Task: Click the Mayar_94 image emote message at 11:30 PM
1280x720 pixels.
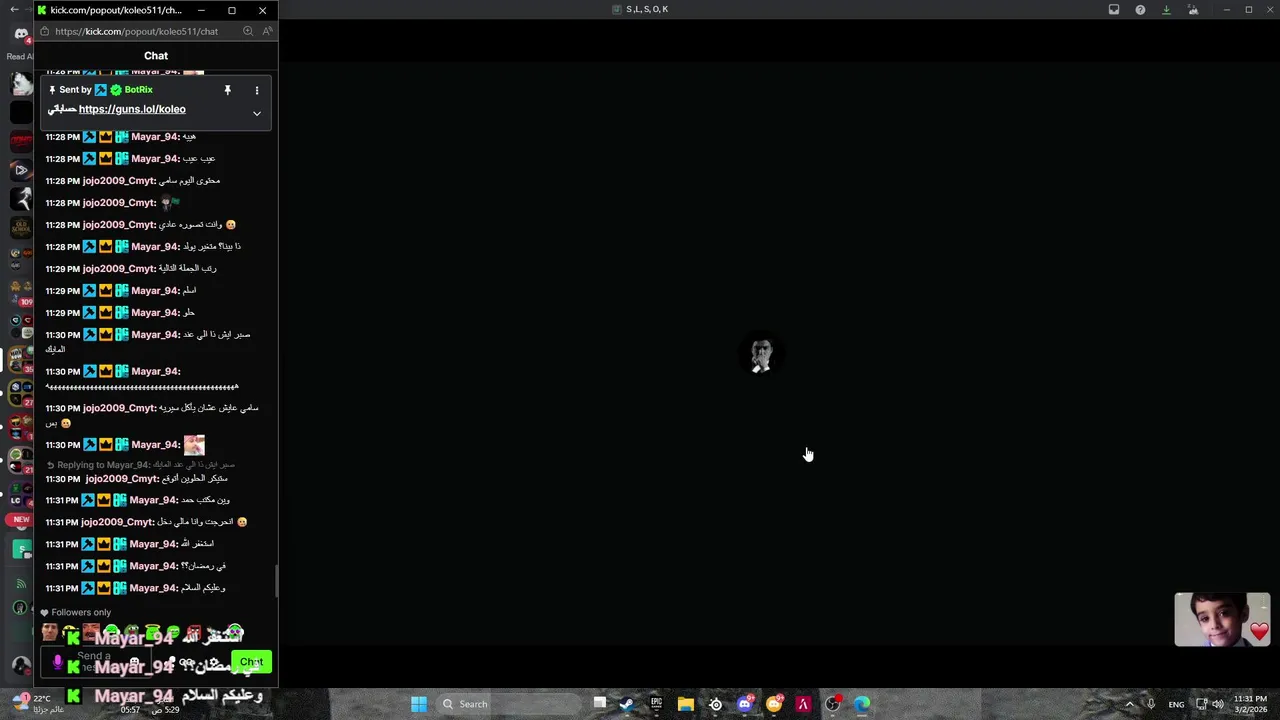Action: click(x=194, y=445)
